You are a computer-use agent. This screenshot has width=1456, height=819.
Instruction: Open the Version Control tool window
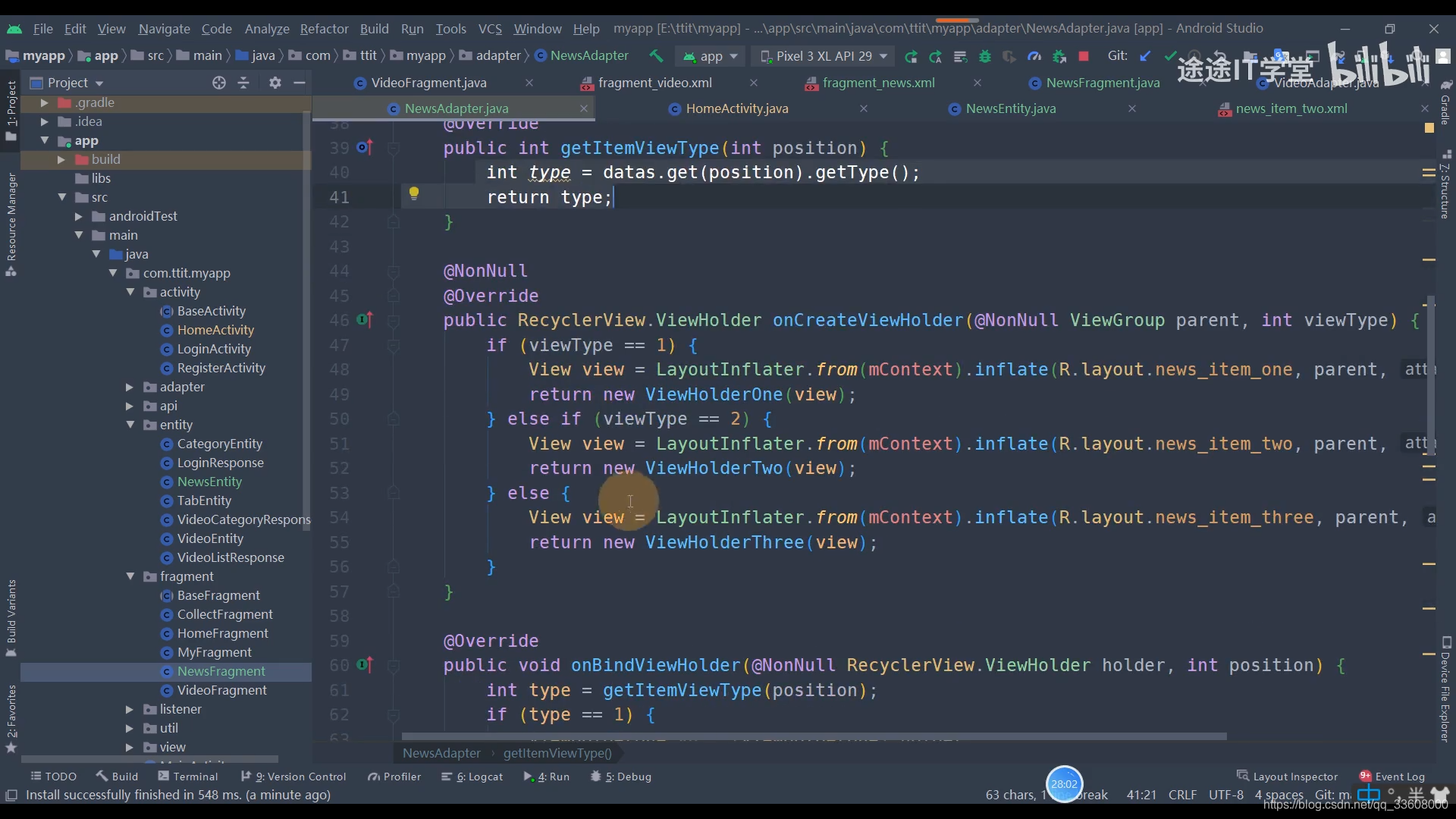click(x=293, y=777)
